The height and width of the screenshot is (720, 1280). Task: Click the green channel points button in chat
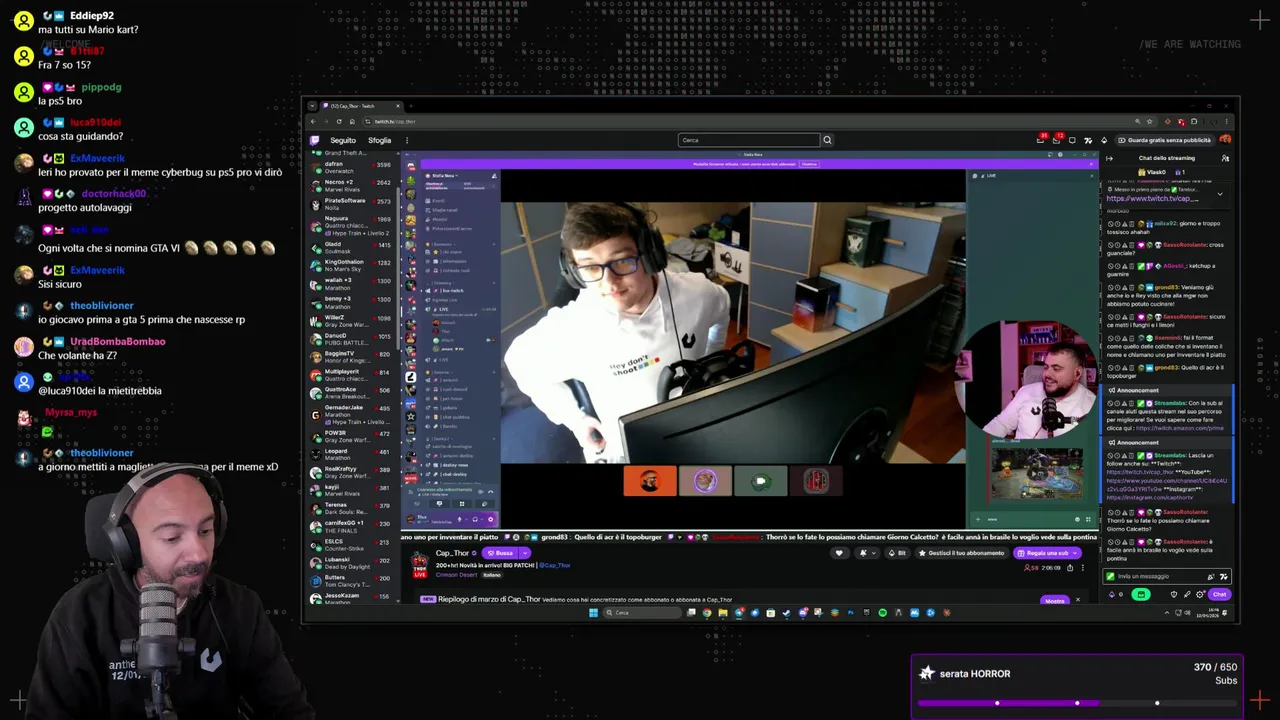[x=1141, y=594]
